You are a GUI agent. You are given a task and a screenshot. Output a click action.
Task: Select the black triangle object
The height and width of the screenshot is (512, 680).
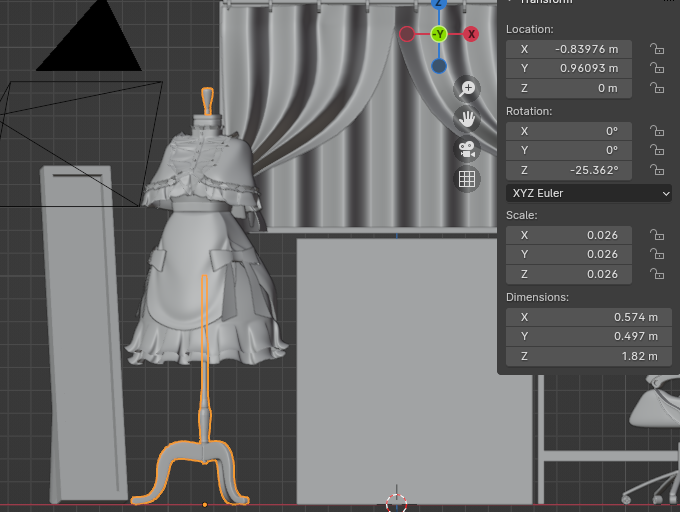click(x=93, y=43)
